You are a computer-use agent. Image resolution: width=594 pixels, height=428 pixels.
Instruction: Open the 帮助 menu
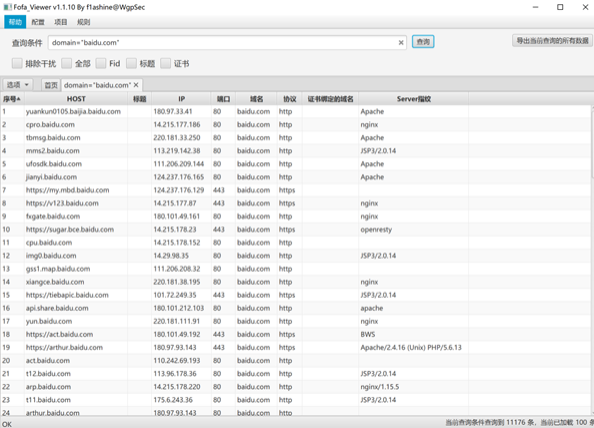click(x=15, y=22)
